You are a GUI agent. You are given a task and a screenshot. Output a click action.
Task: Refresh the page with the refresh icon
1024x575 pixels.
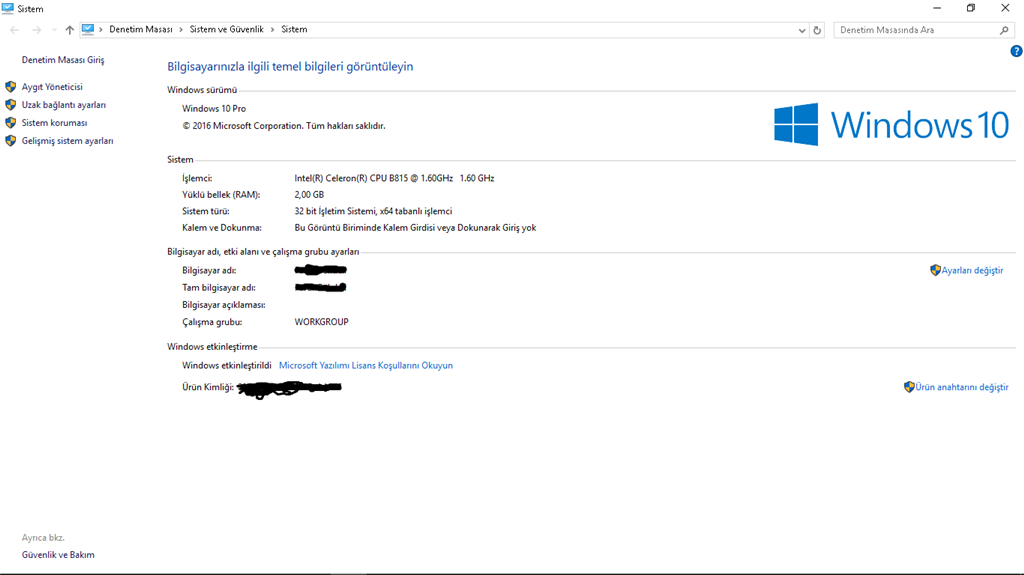[x=817, y=30]
